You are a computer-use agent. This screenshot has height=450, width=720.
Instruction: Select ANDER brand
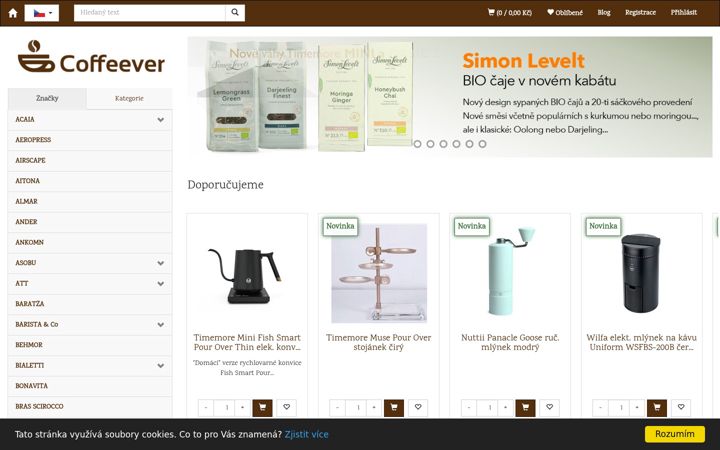coord(90,222)
